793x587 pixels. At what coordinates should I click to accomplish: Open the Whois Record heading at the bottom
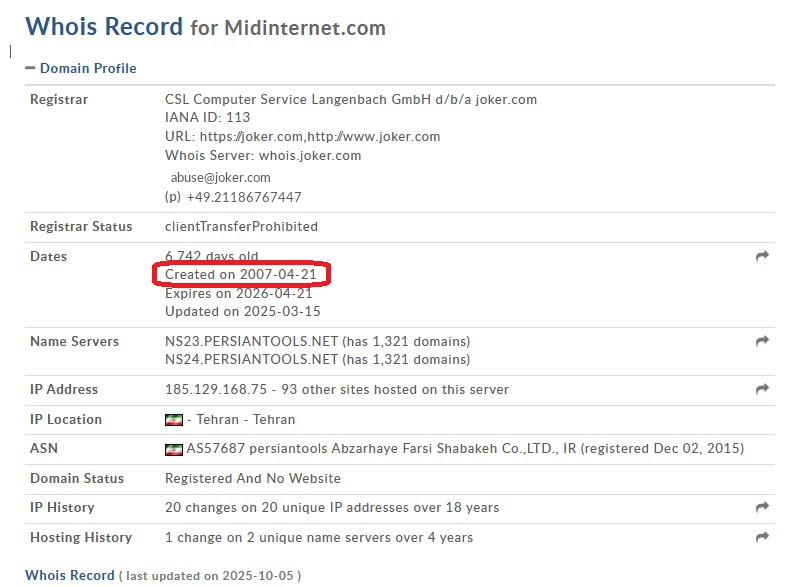tap(69, 575)
